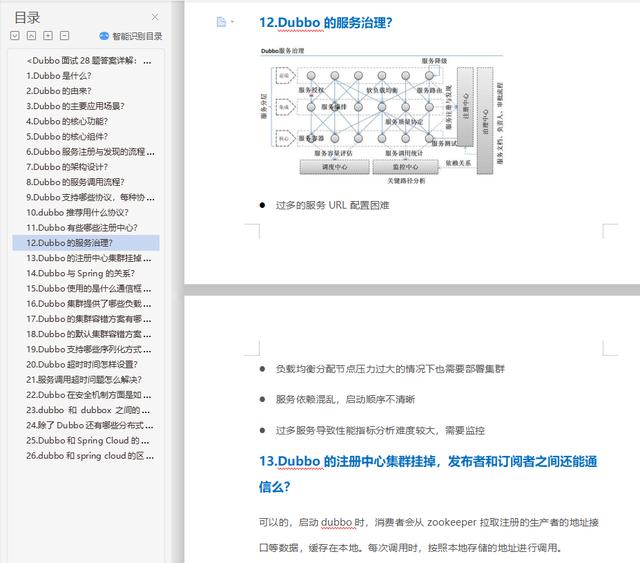Open 8.Dubbo 的服务调用流程? in outline
This screenshot has height=563, width=640.
pos(75,182)
